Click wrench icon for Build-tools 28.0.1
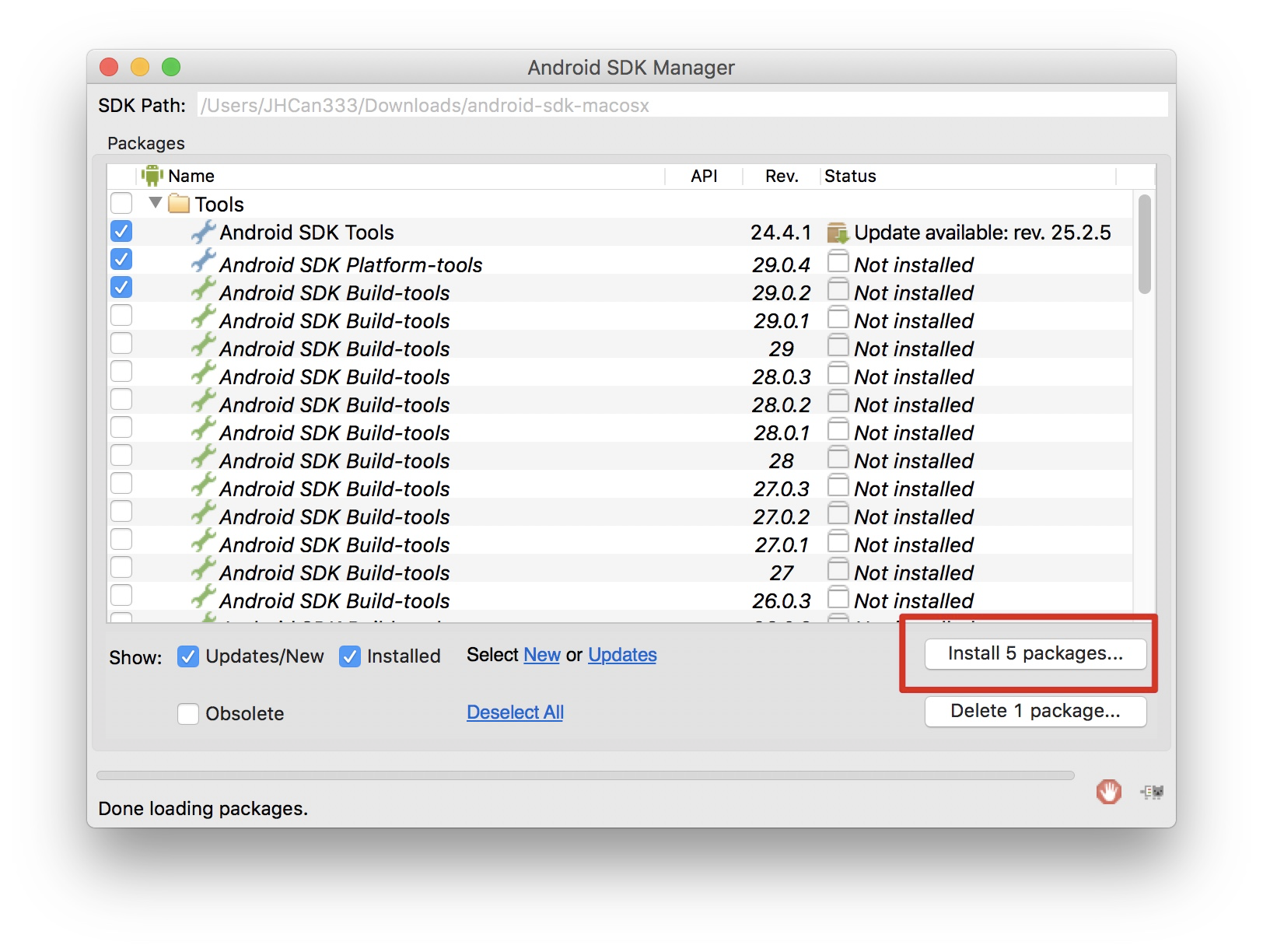Viewport: 1263px width, 952px height. point(203,429)
